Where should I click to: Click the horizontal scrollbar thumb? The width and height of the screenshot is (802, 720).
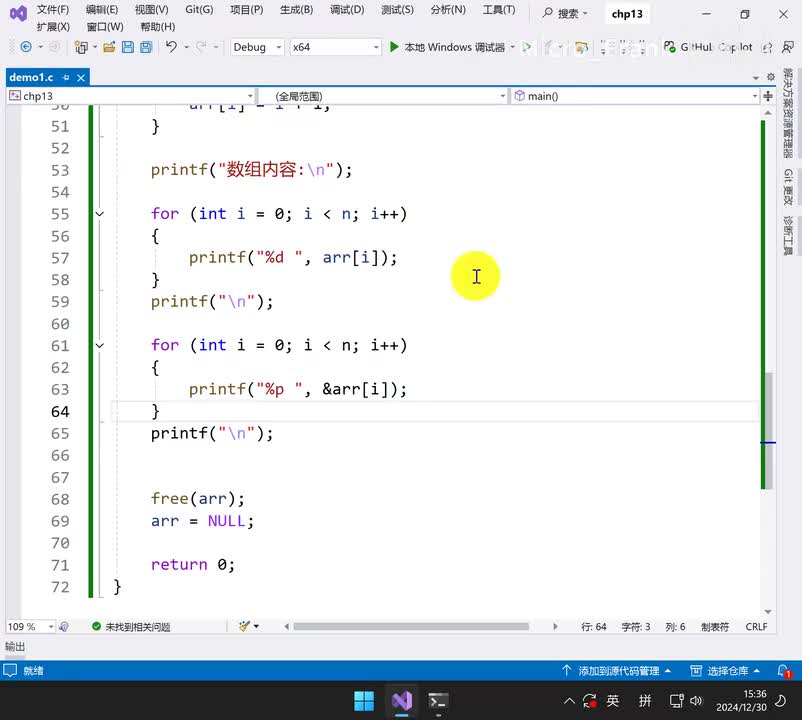411,626
